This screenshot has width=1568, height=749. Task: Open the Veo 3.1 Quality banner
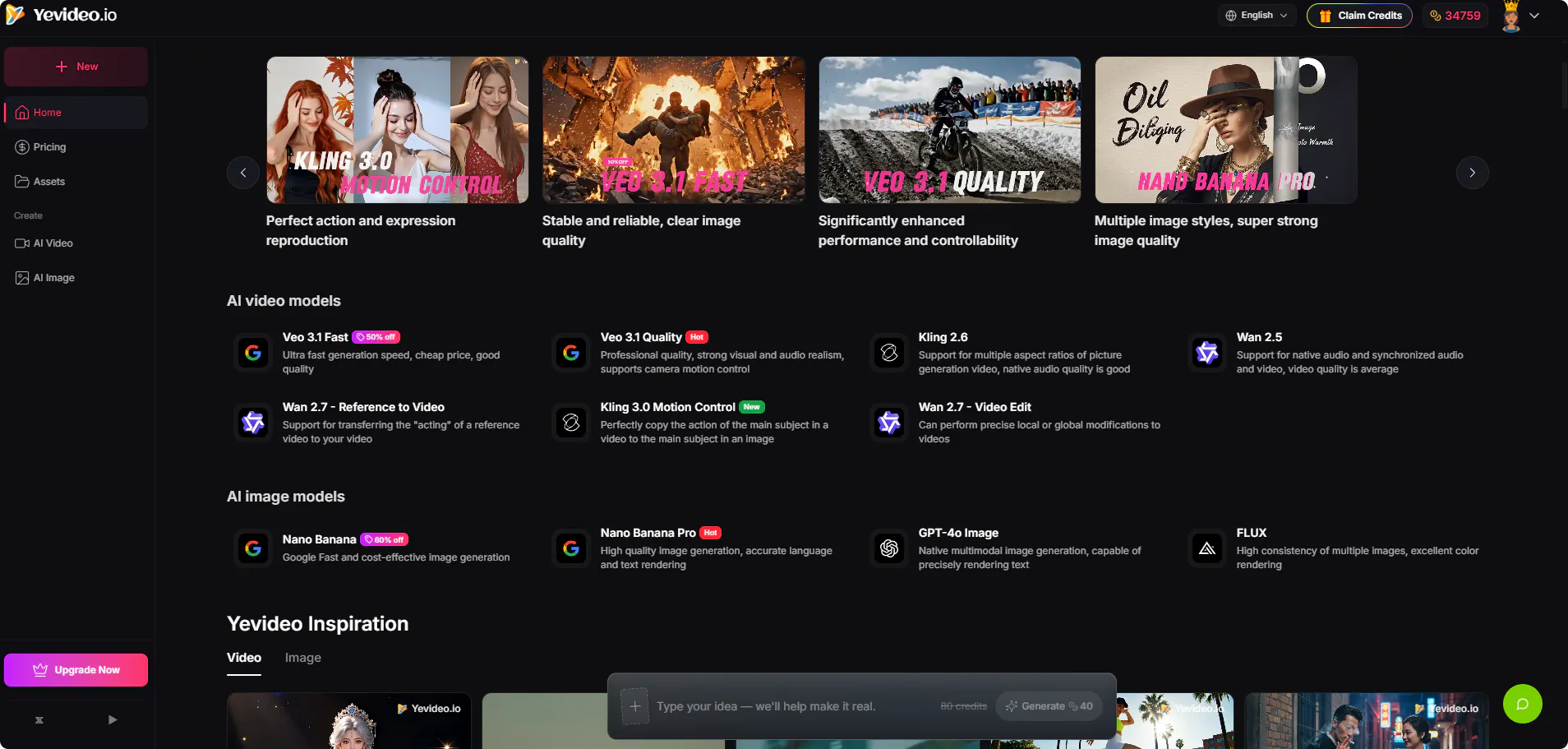[950, 130]
